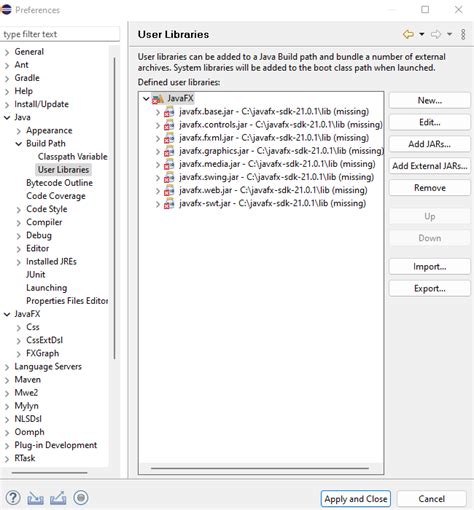
Task: Click the javafx.base.jar missing icon
Action: click(169, 112)
